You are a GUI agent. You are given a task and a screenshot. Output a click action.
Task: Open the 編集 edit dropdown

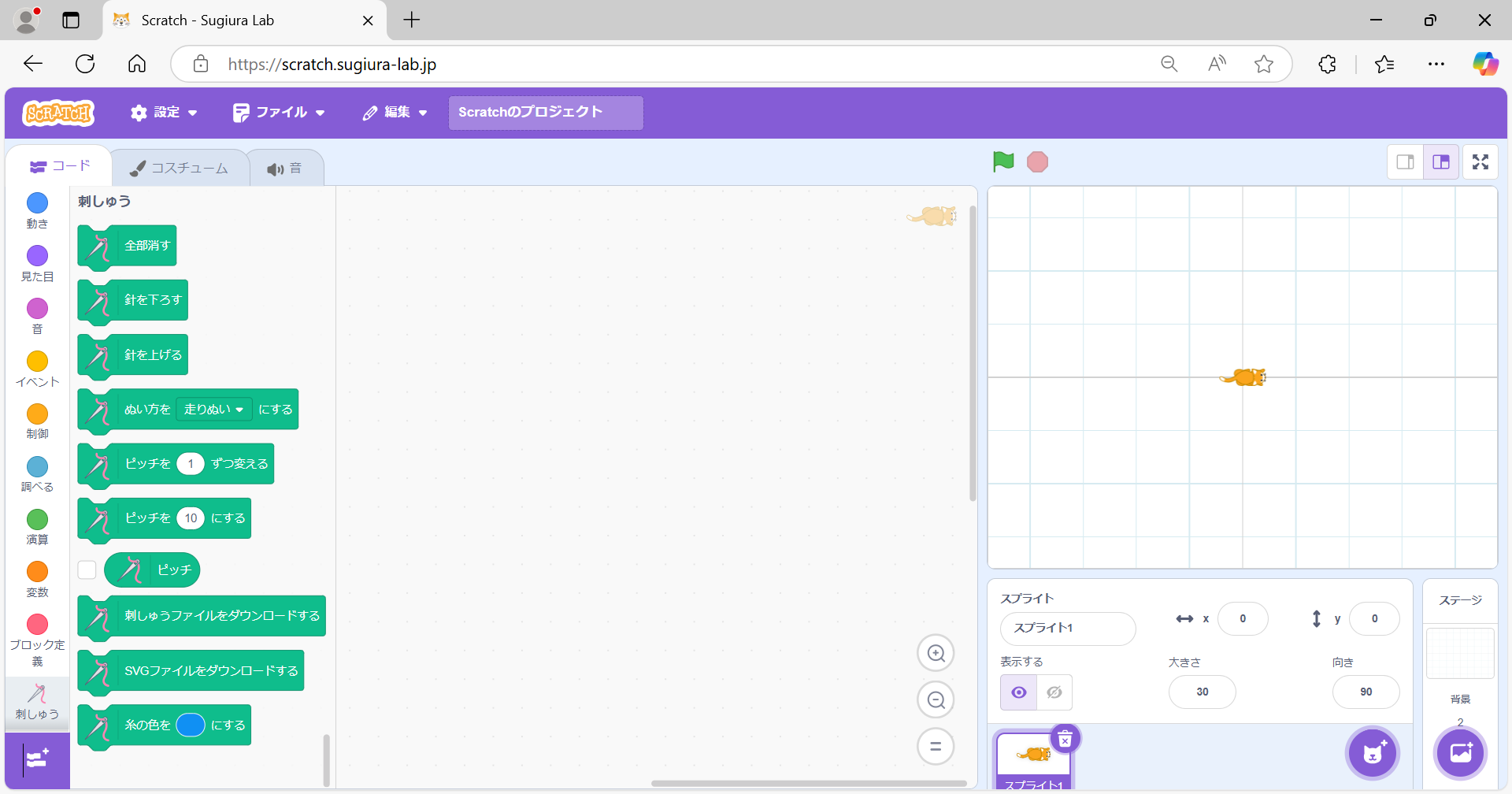tap(395, 113)
